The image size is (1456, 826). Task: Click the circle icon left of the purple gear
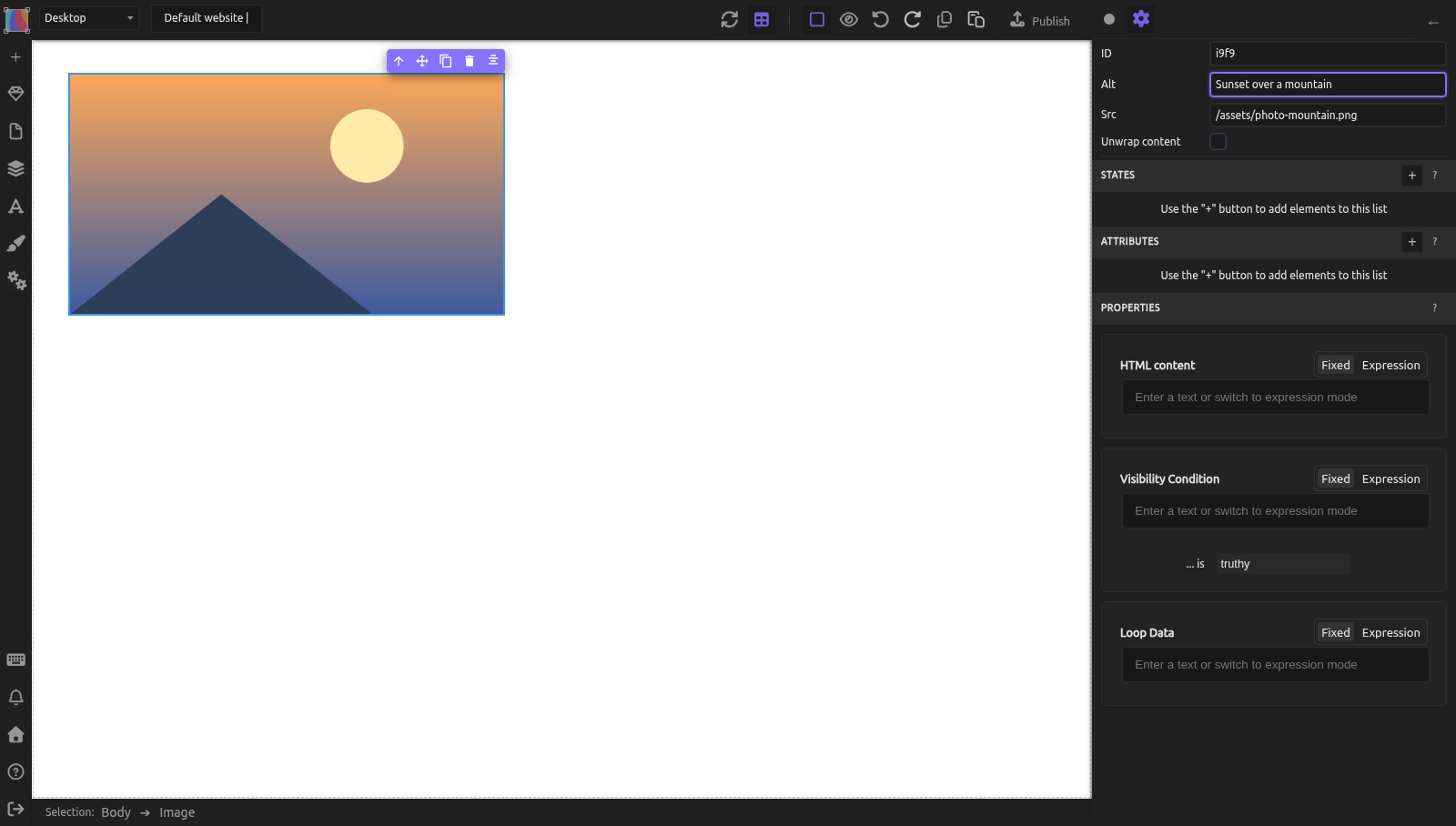tap(1109, 19)
